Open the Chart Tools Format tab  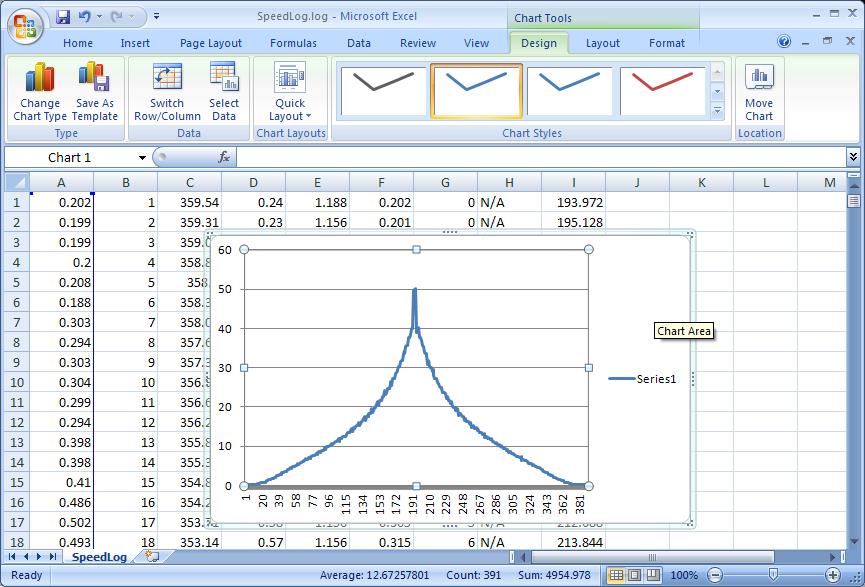click(666, 43)
